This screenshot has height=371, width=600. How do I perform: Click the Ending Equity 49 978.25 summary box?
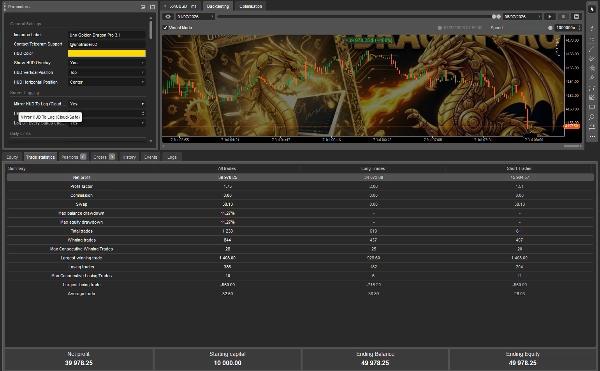[523, 359]
